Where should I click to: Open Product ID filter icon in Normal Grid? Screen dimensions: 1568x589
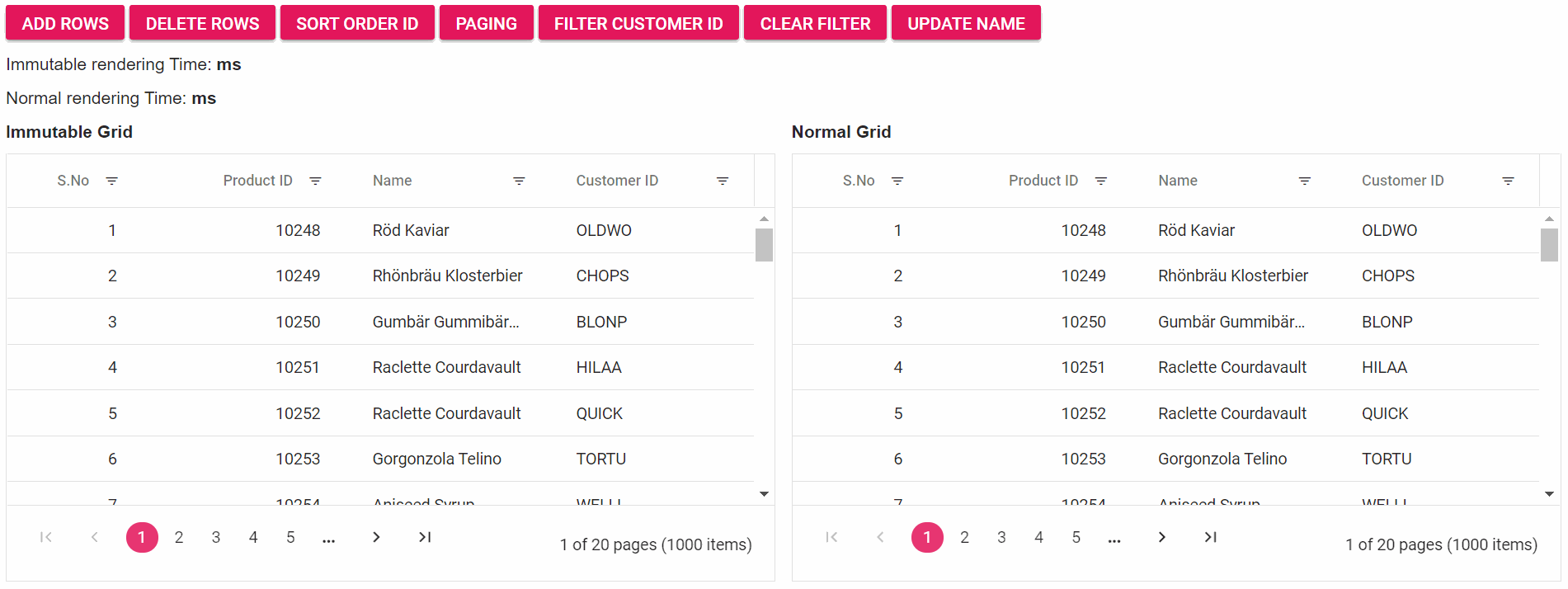1100,181
